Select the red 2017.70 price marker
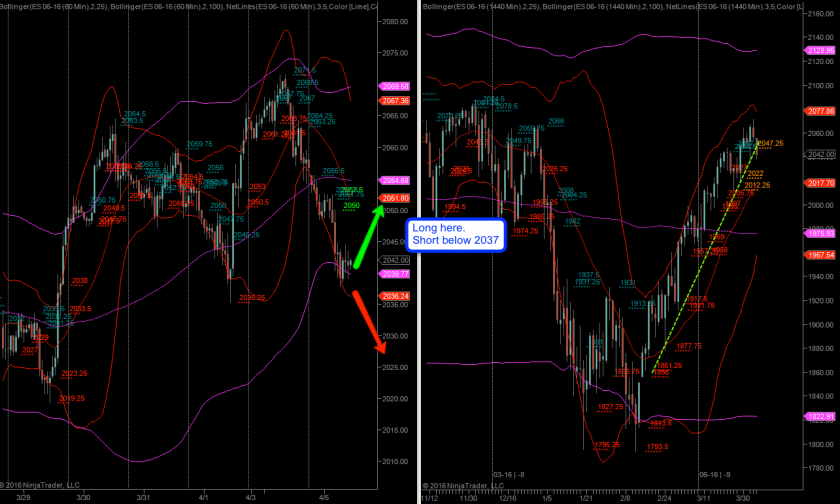 820,183
